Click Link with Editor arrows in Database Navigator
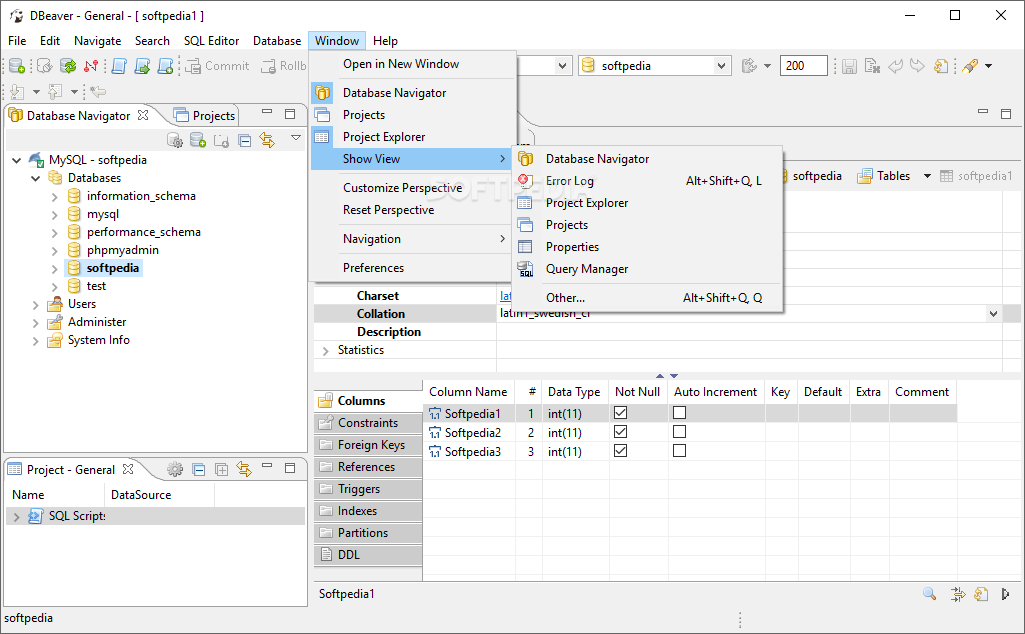 point(267,140)
